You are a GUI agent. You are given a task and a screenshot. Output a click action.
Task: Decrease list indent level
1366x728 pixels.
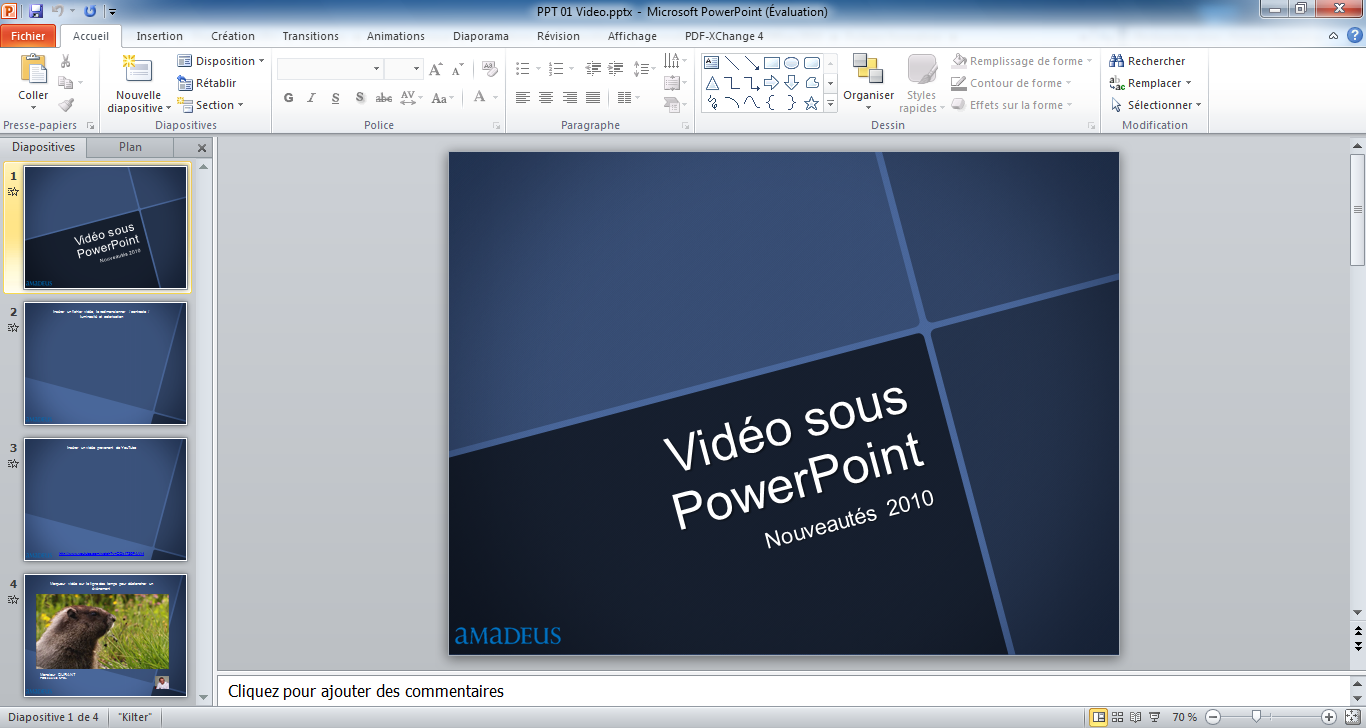593,69
